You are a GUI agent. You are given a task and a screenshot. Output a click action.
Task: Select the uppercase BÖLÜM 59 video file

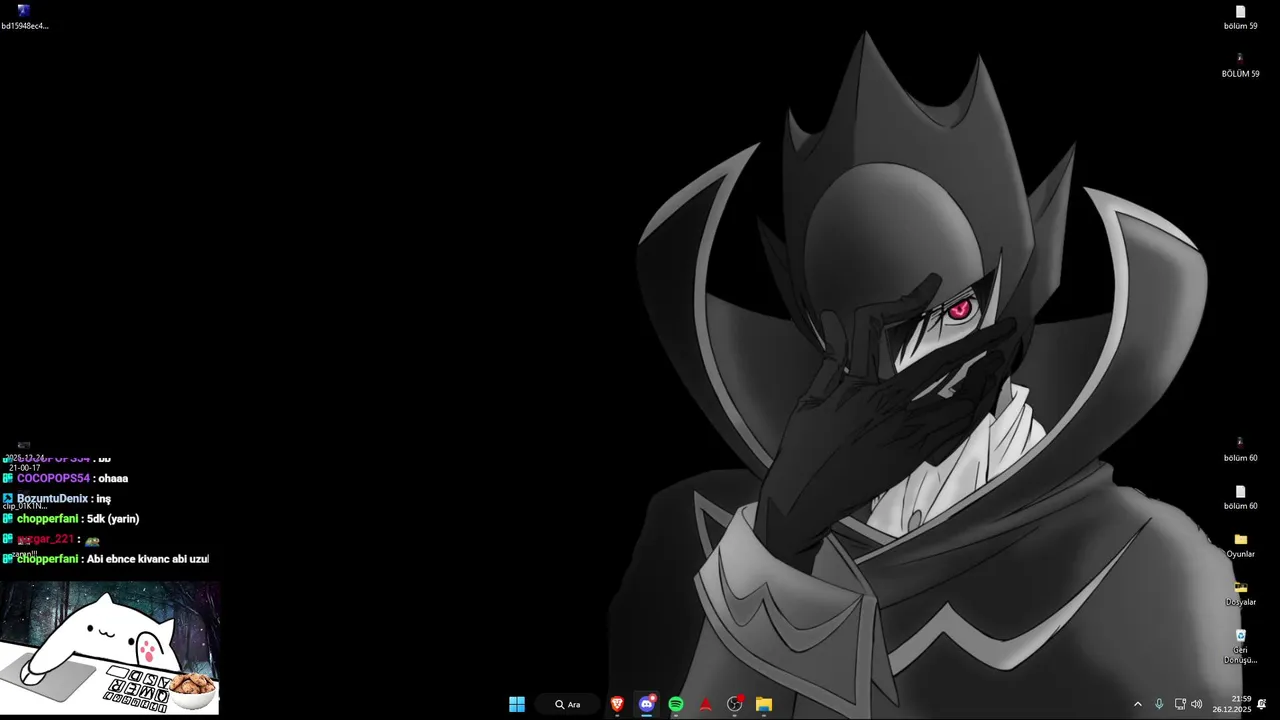tap(1241, 65)
